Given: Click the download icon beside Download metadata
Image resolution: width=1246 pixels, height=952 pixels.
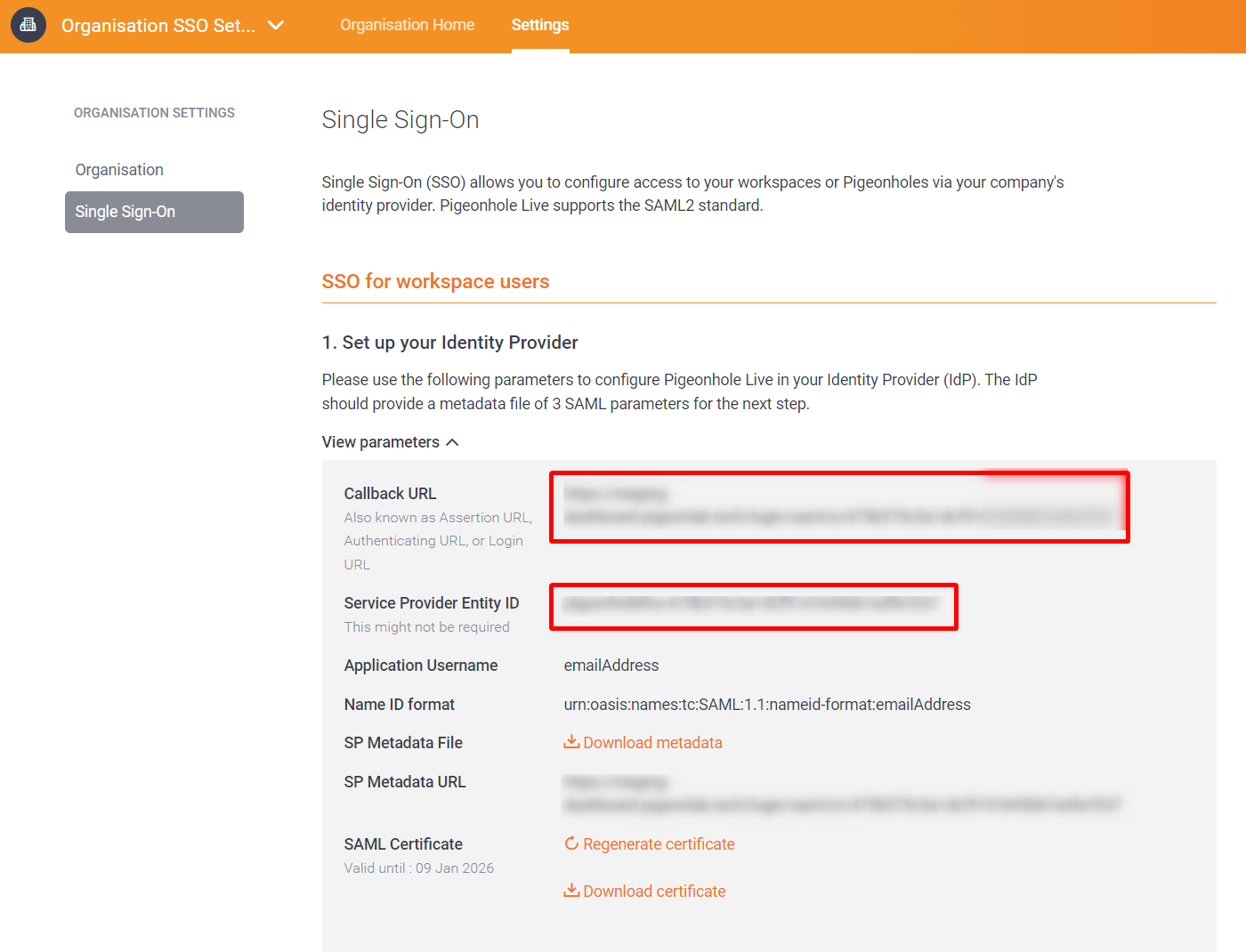Looking at the screenshot, I should pyautogui.click(x=571, y=742).
